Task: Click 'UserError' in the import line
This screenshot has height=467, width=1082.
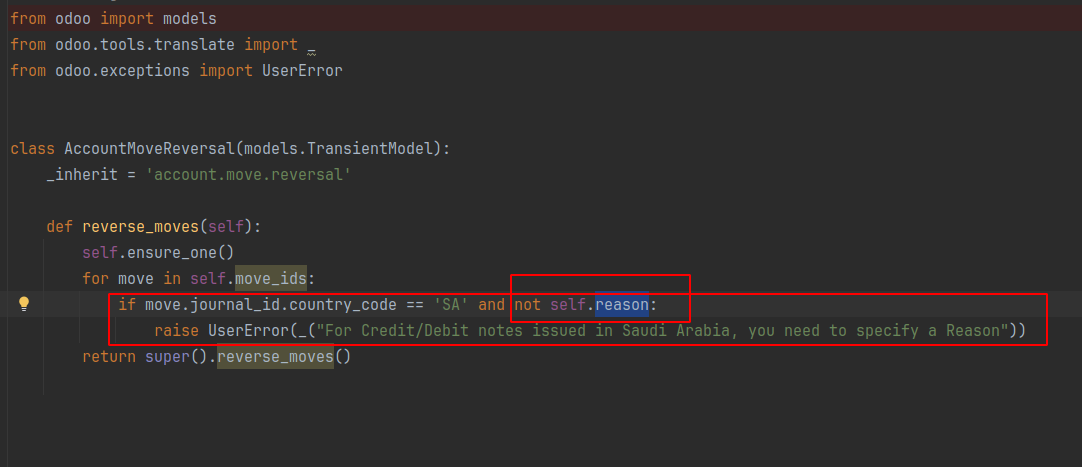Action: coord(302,70)
